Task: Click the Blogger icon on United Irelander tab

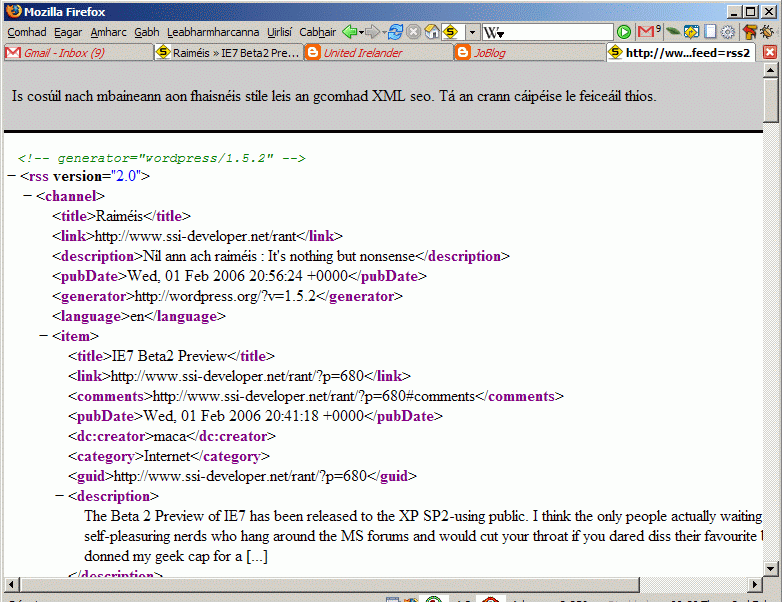Action: coord(313,52)
